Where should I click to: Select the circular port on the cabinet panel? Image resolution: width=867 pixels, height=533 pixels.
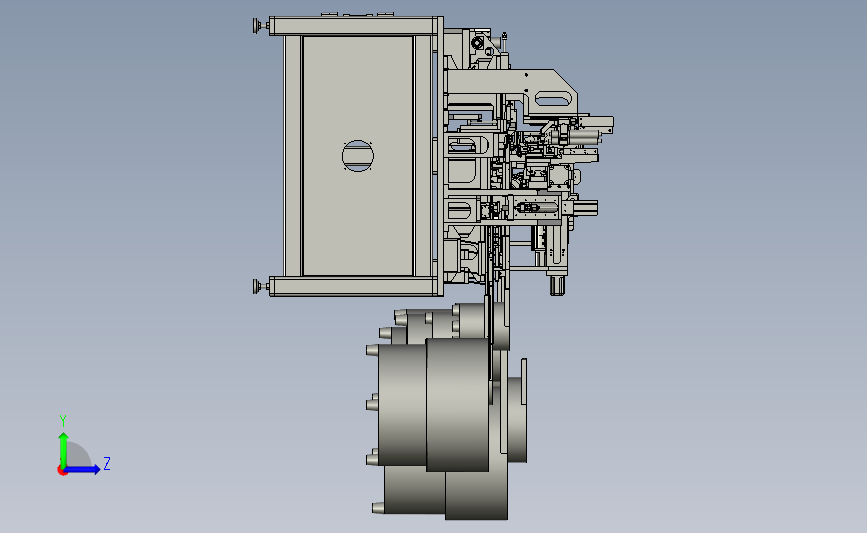pos(358,156)
